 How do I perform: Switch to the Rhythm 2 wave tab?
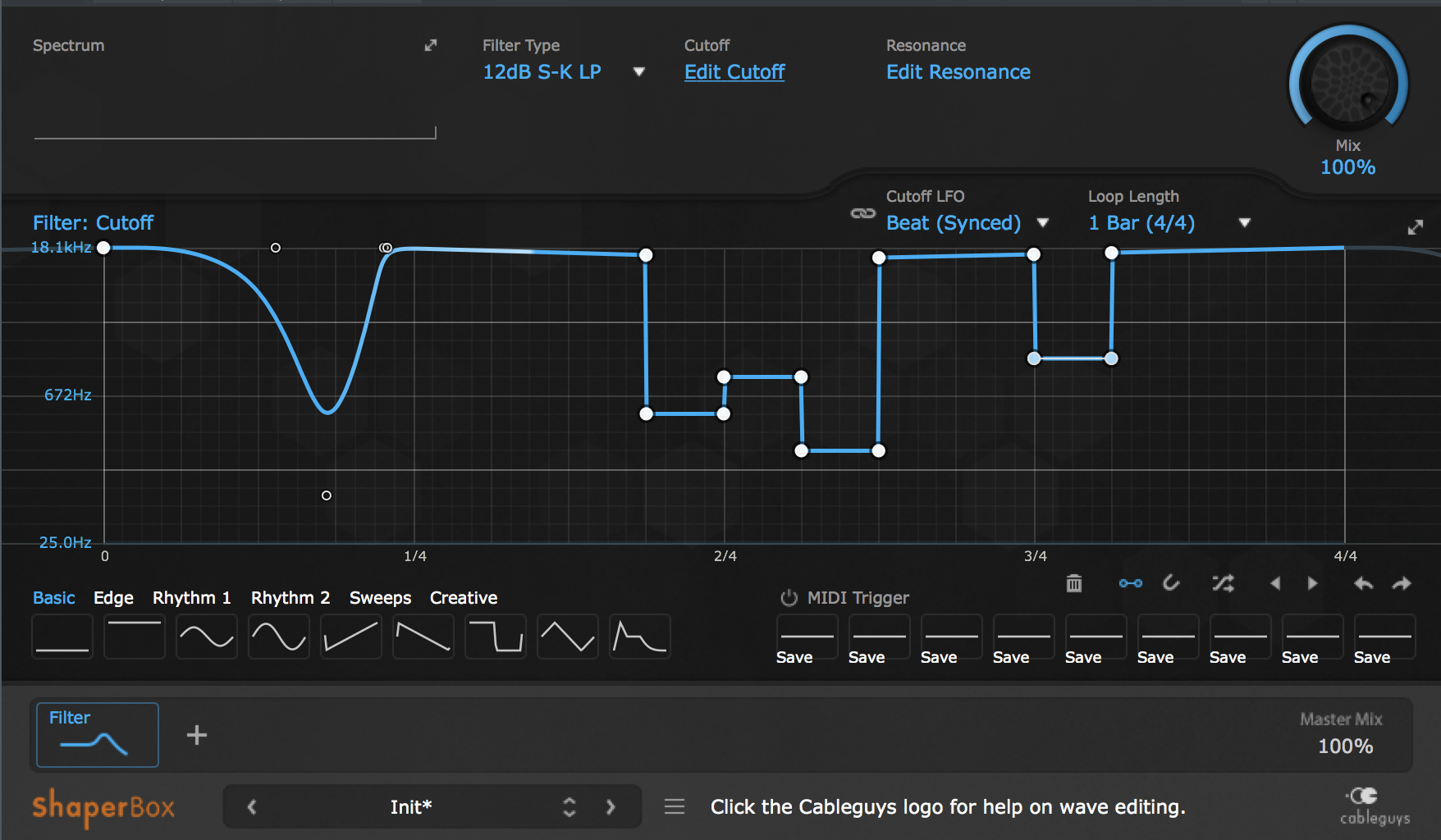[290, 598]
